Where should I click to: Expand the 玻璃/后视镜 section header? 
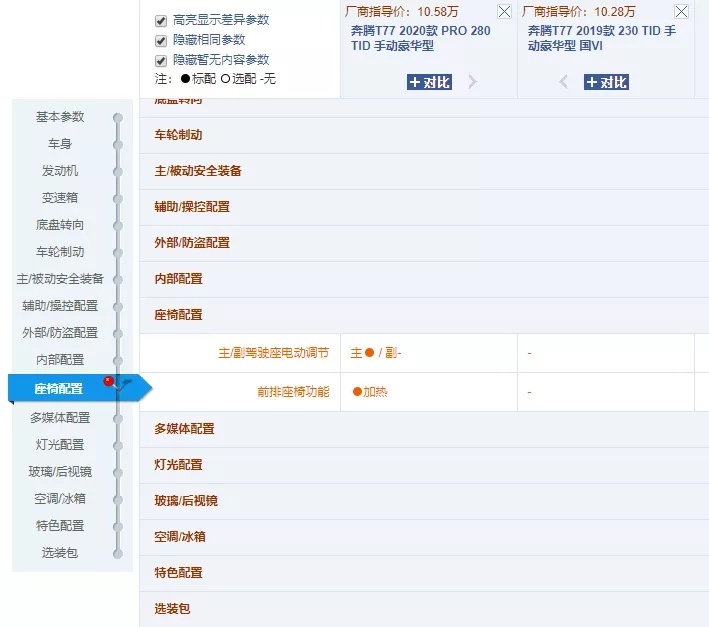pyautogui.click(x=424, y=501)
